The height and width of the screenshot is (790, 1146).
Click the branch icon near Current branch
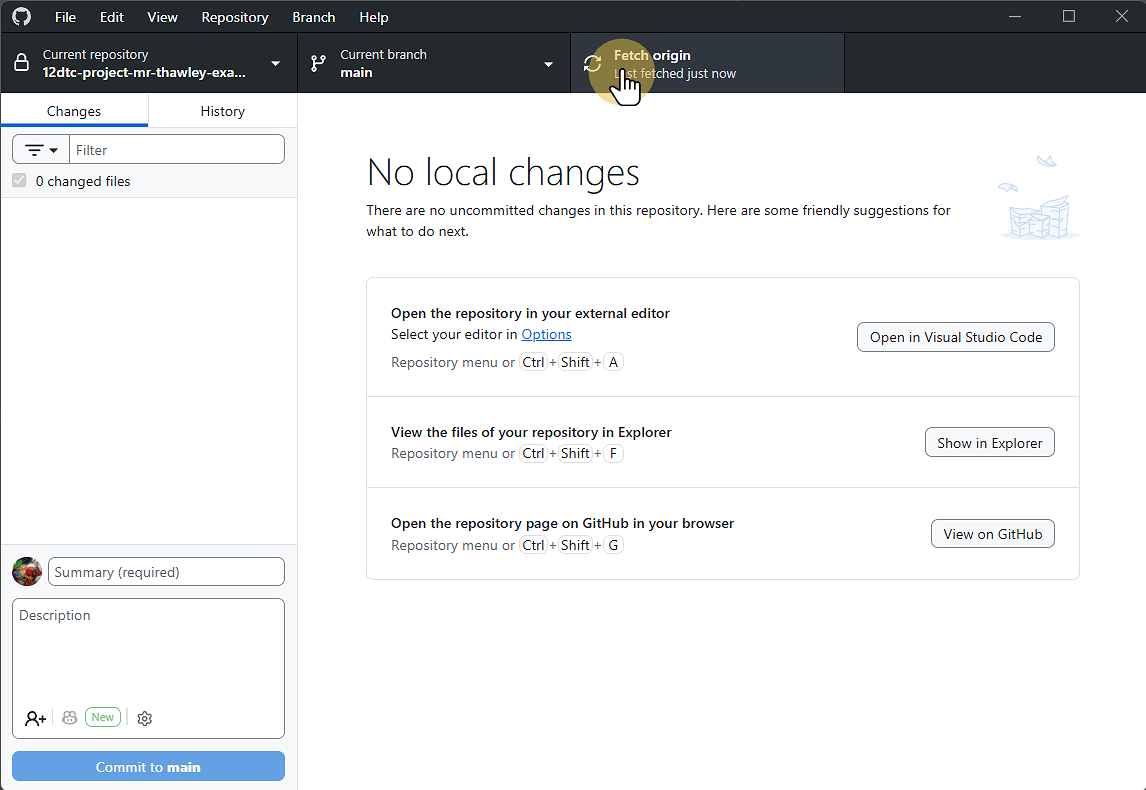[x=318, y=62]
